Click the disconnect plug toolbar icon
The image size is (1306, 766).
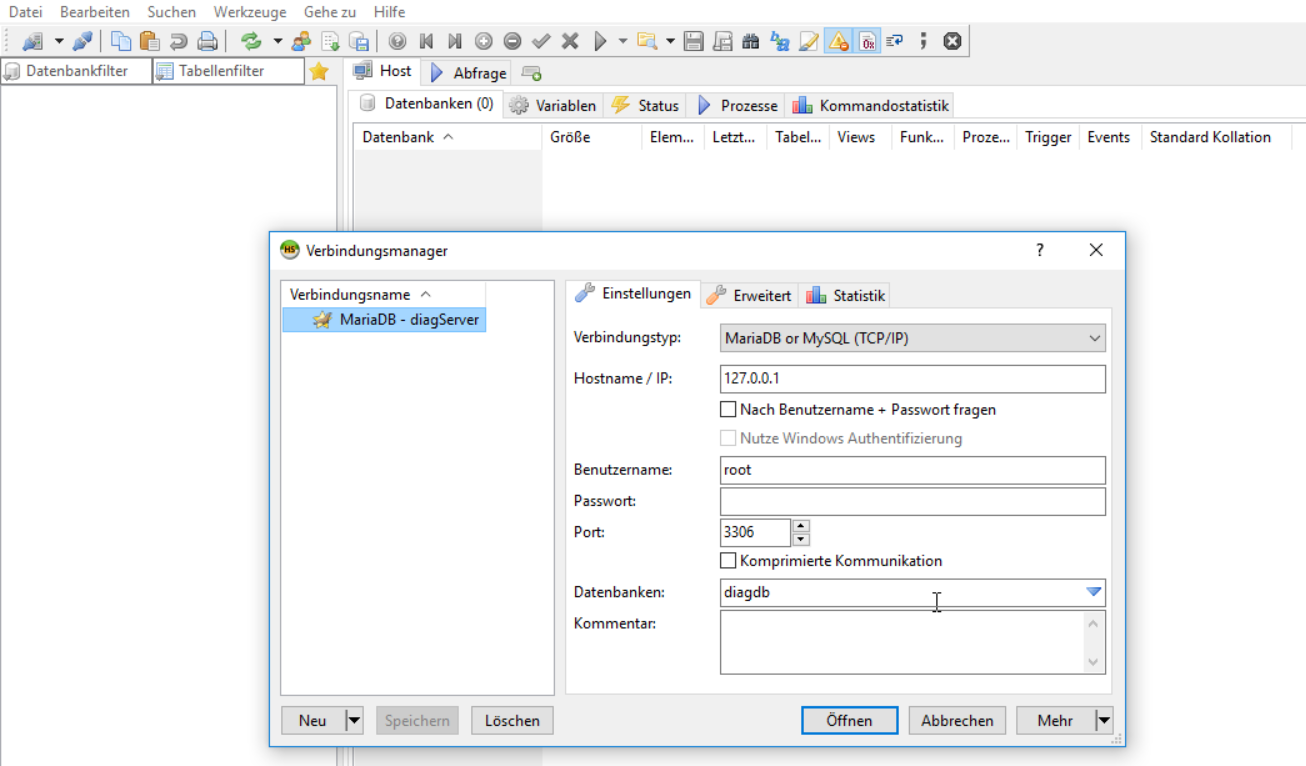[x=82, y=41]
